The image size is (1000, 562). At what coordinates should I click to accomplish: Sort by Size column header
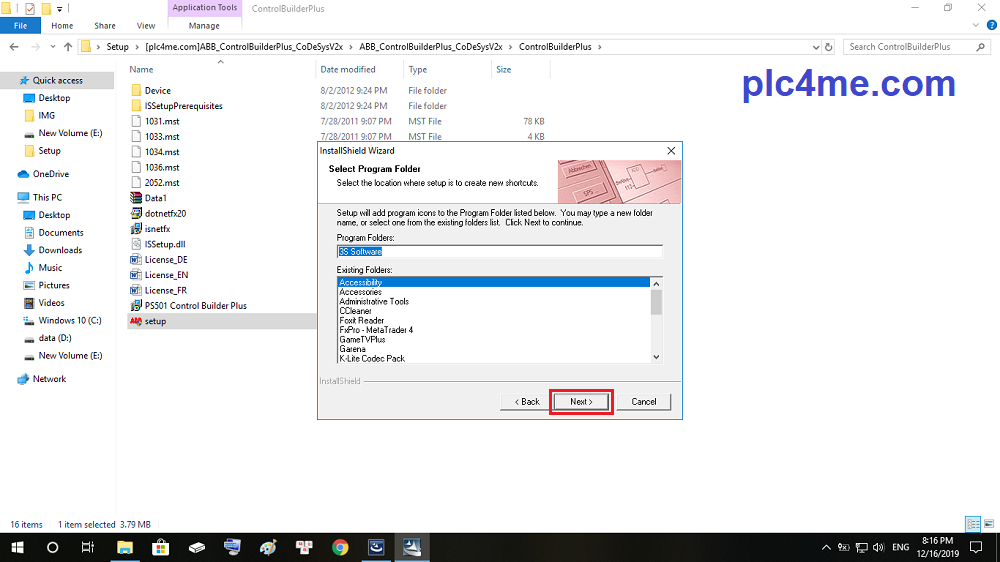click(x=504, y=69)
